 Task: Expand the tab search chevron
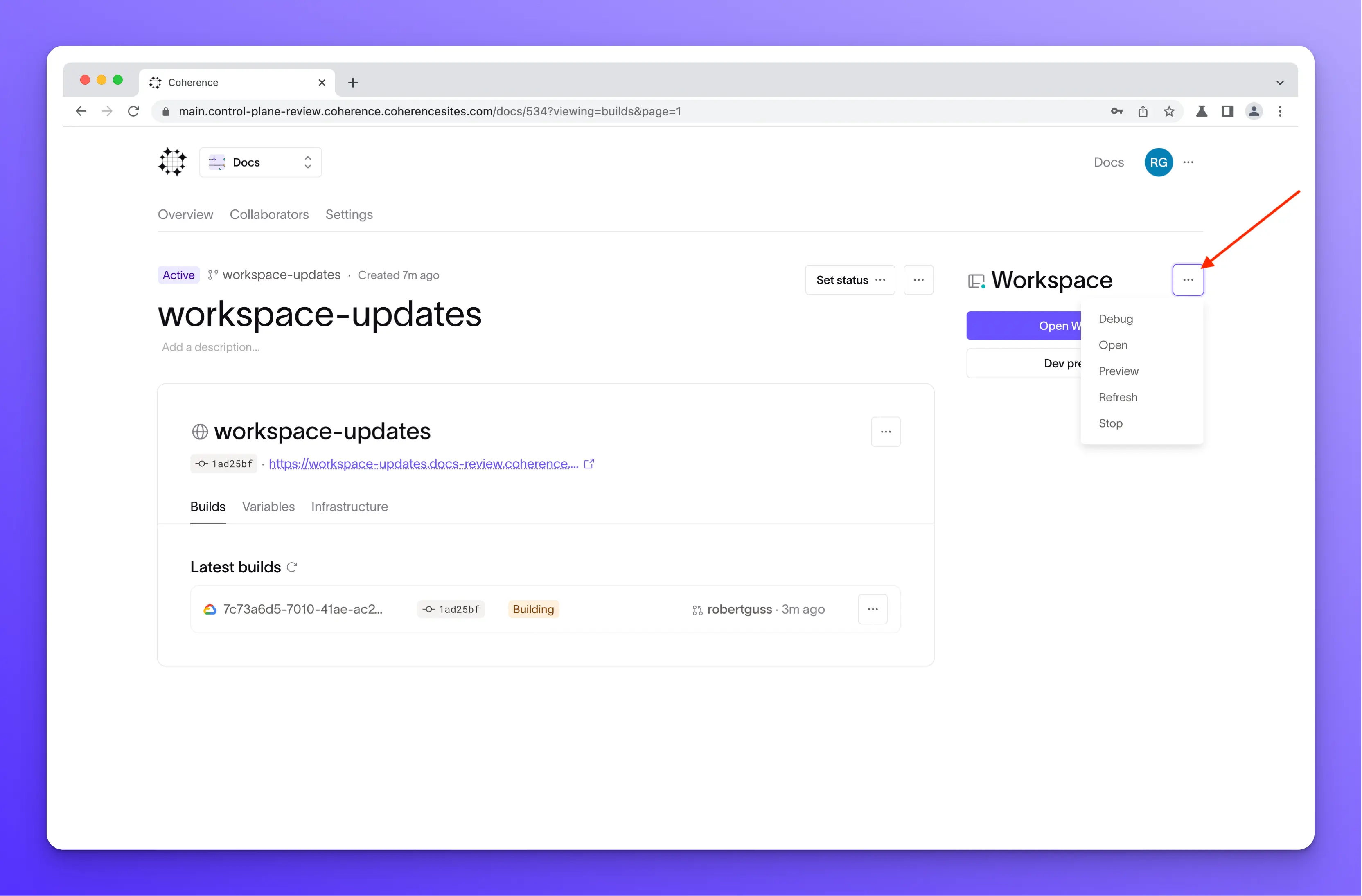click(x=1280, y=83)
